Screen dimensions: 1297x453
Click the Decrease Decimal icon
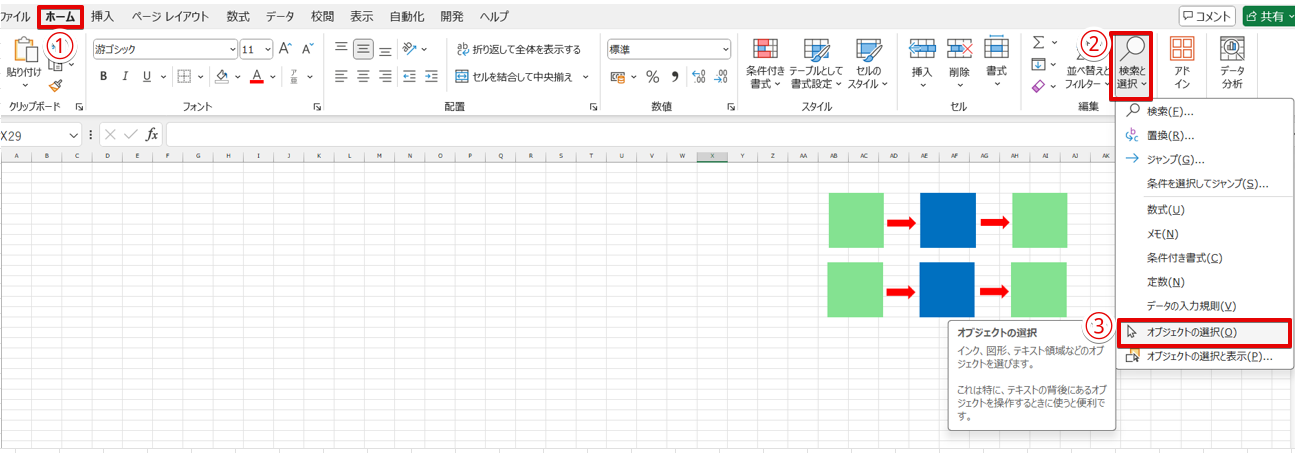click(x=722, y=76)
